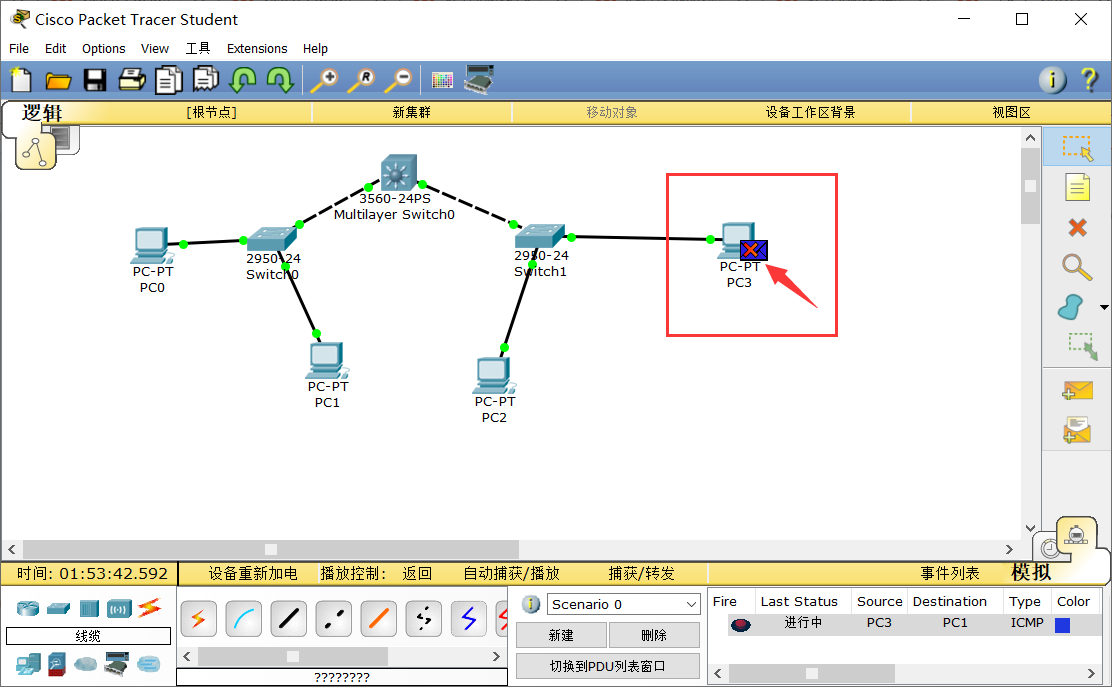
Task: Select the Multiuser Connection category
Action: 149,664
